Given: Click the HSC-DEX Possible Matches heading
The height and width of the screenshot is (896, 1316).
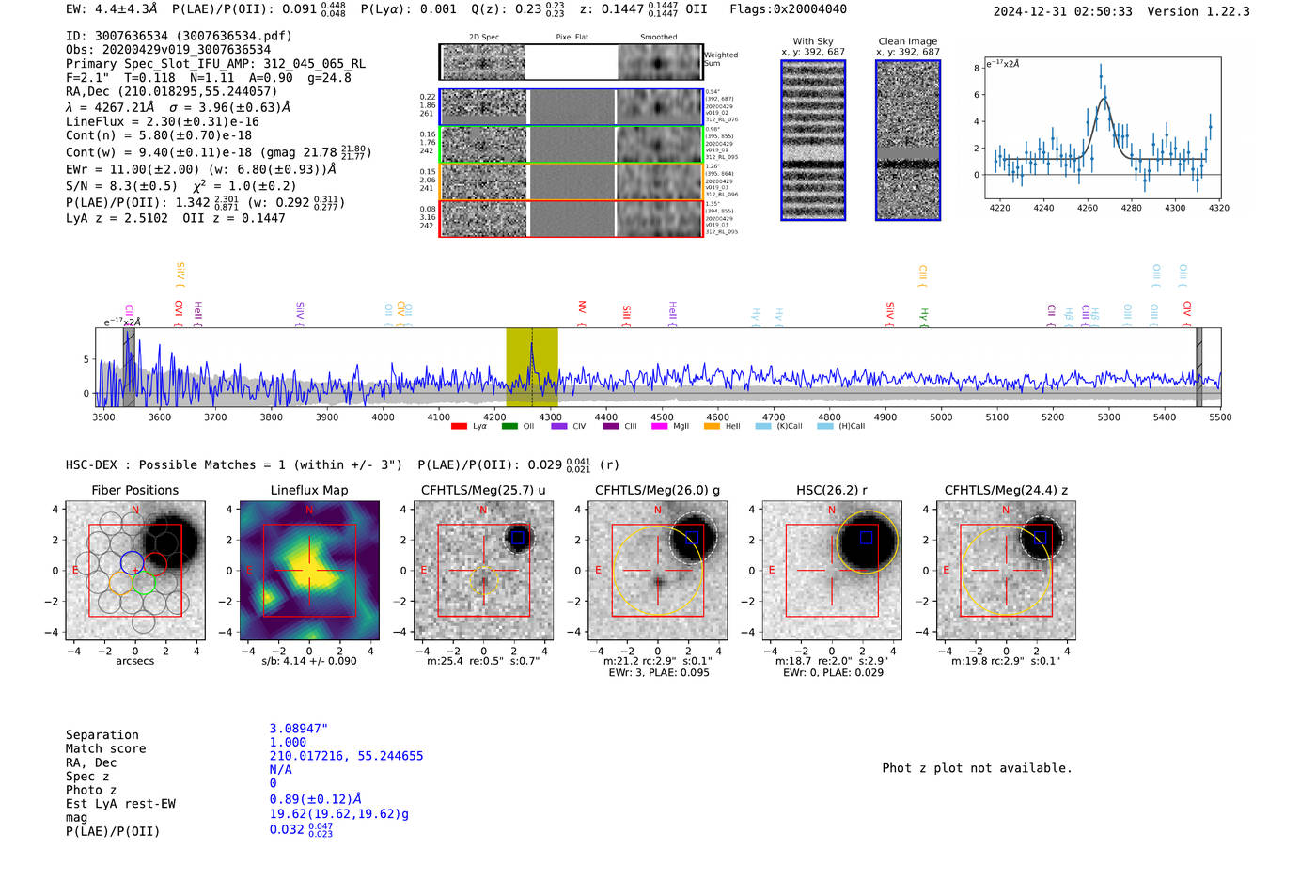Looking at the screenshot, I should point(234,465).
